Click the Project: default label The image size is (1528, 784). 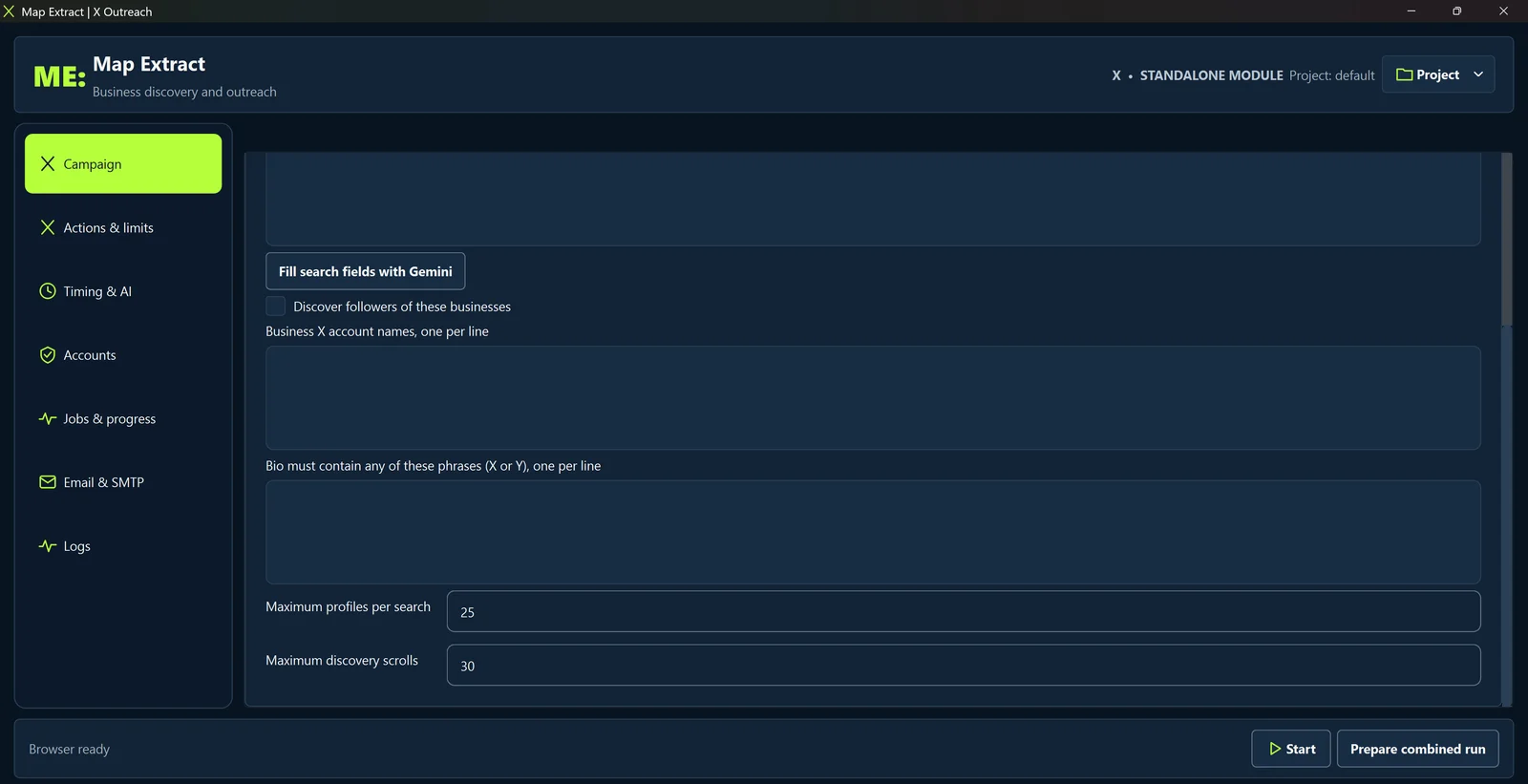click(x=1332, y=74)
